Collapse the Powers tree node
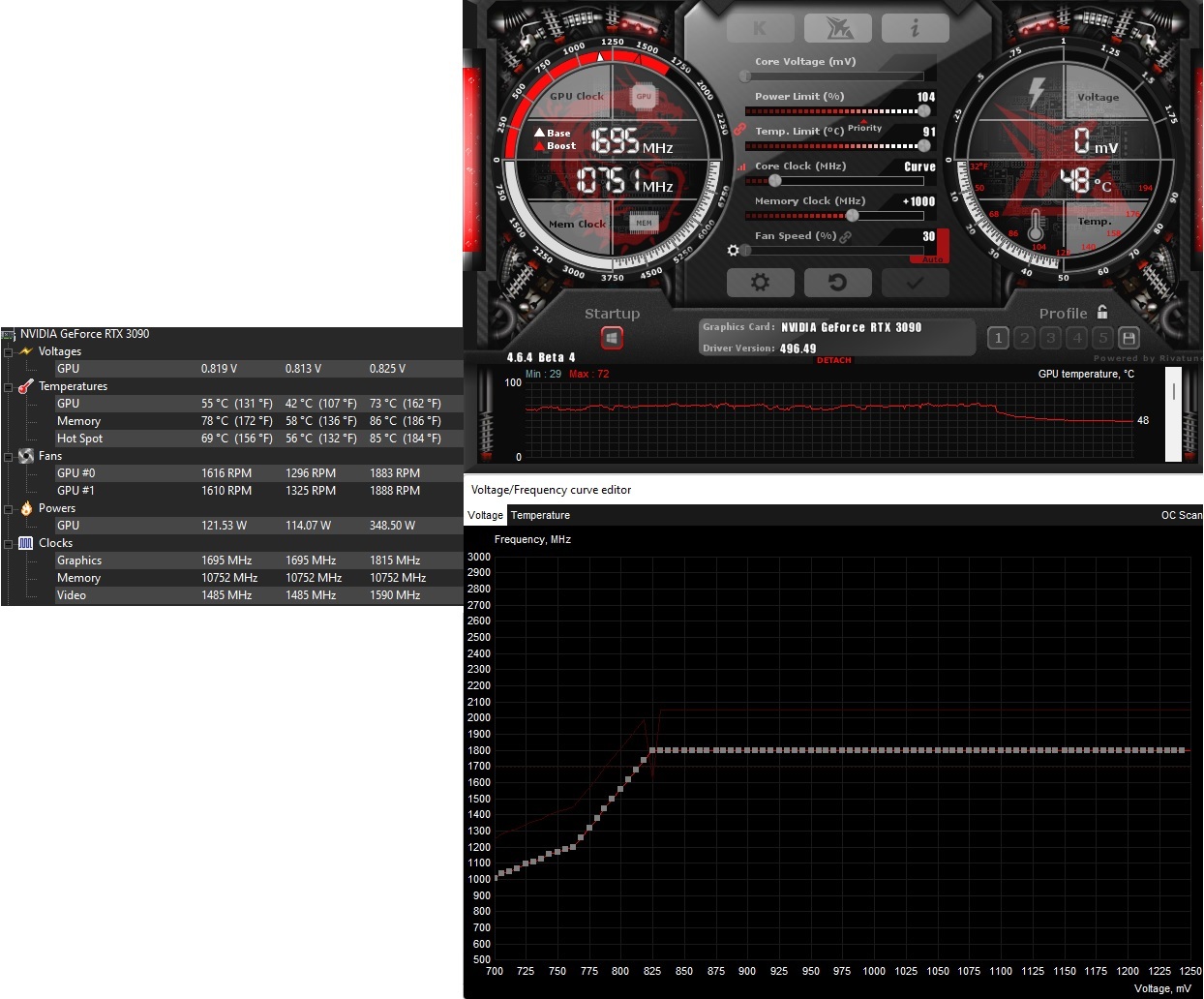Image resolution: width=1204 pixels, height=999 pixels. (9, 508)
